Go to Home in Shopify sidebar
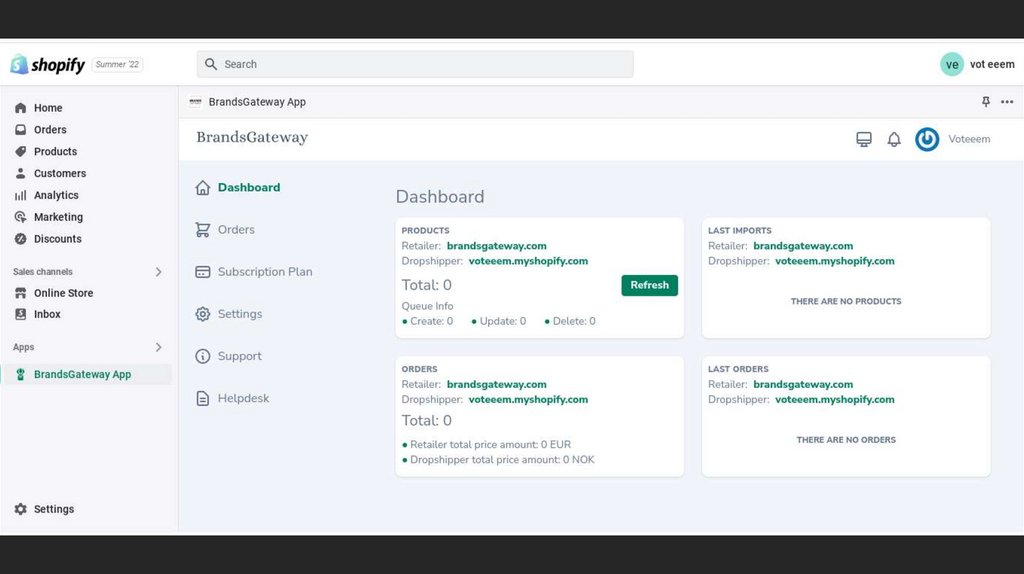This screenshot has width=1024, height=574. click(x=48, y=108)
